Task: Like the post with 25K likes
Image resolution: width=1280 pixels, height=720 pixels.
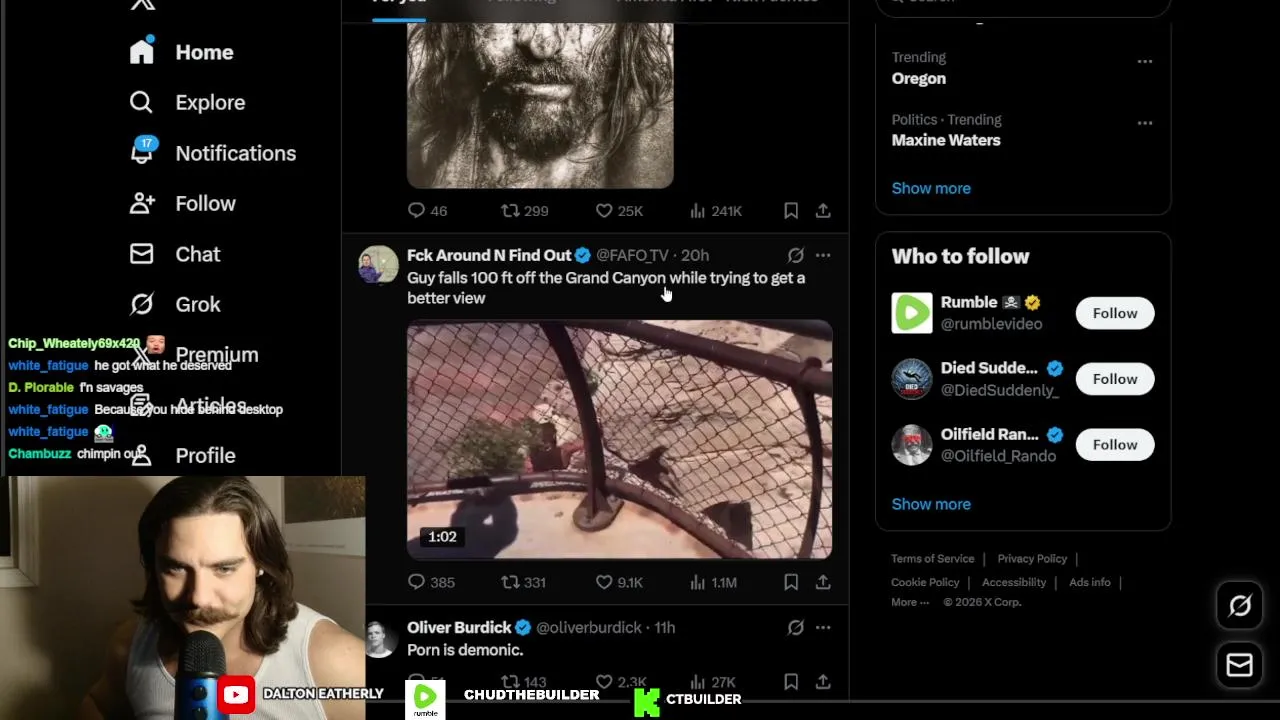Action: click(619, 211)
